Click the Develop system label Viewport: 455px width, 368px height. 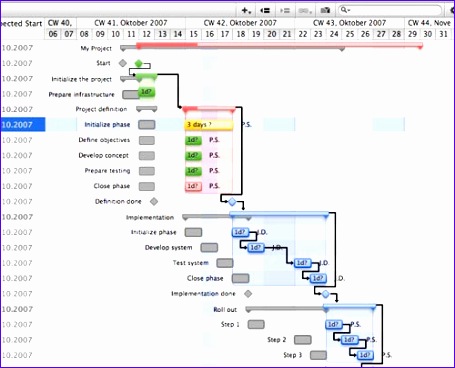(169, 248)
